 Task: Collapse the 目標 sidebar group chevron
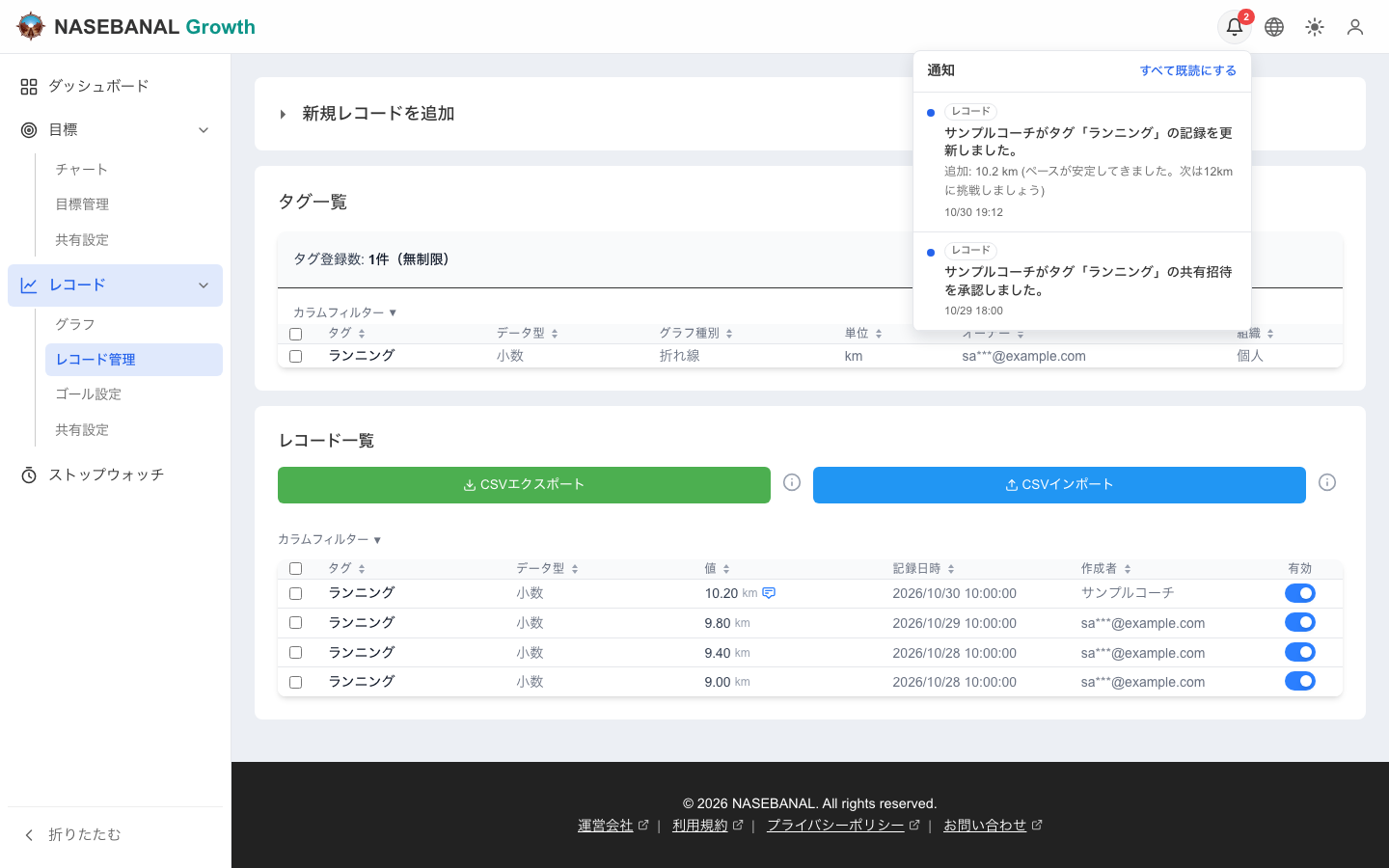(x=204, y=130)
